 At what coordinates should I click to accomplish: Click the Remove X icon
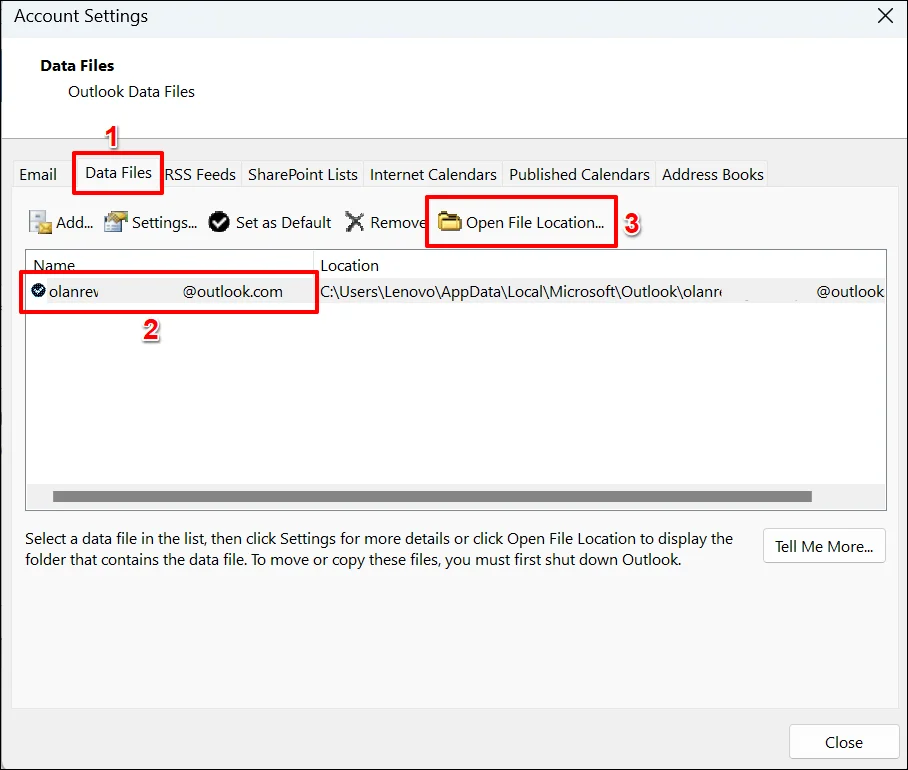click(x=354, y=222)
